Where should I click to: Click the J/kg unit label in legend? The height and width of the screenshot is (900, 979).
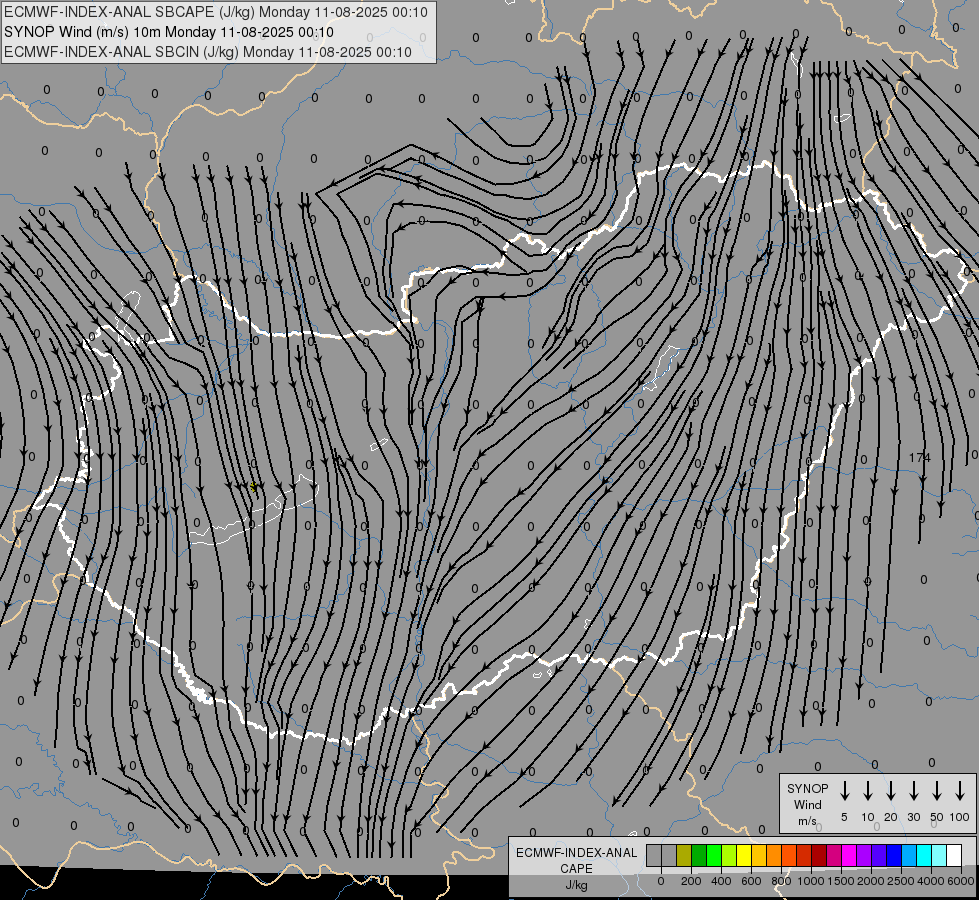(x=576, y=885)
